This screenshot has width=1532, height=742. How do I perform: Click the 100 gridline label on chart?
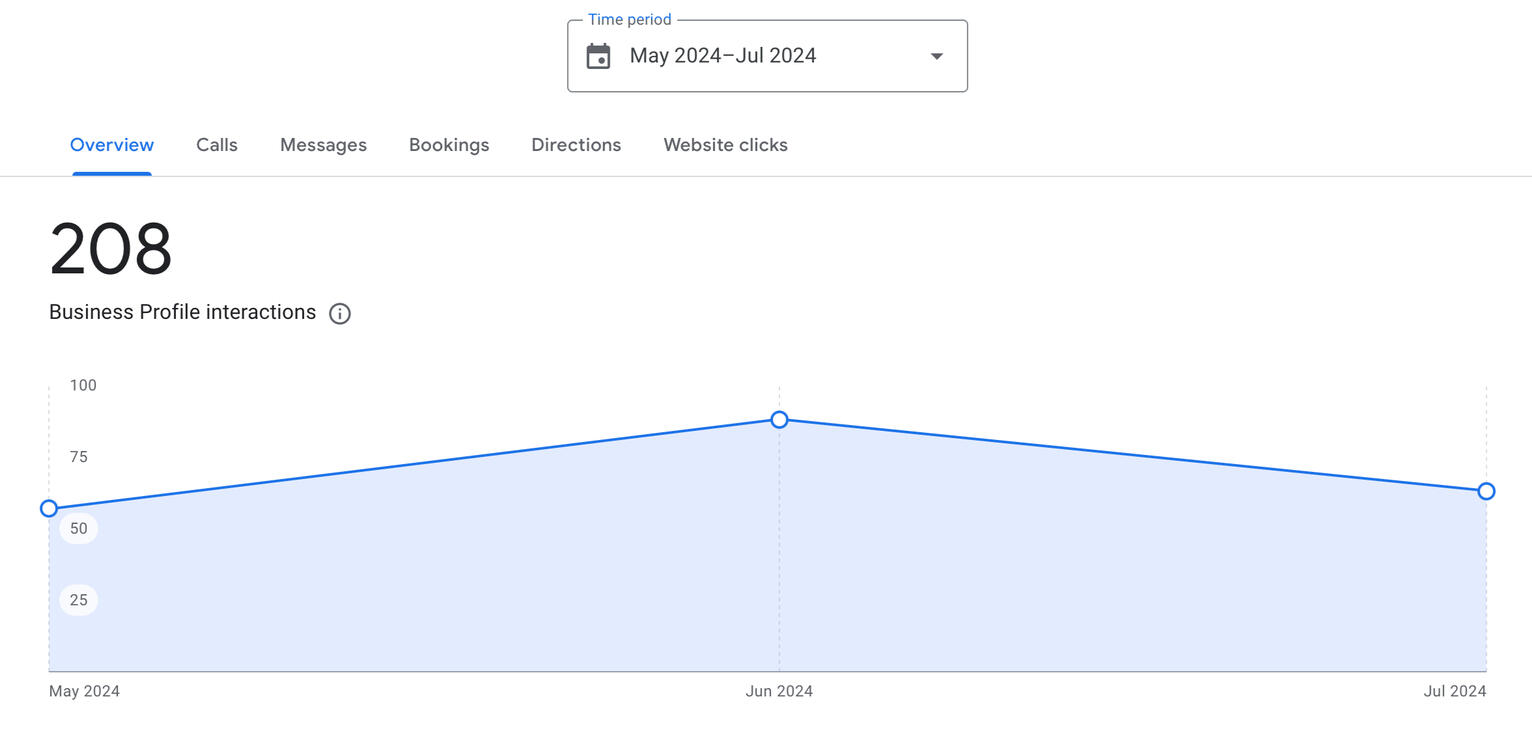tap(83, 385)
